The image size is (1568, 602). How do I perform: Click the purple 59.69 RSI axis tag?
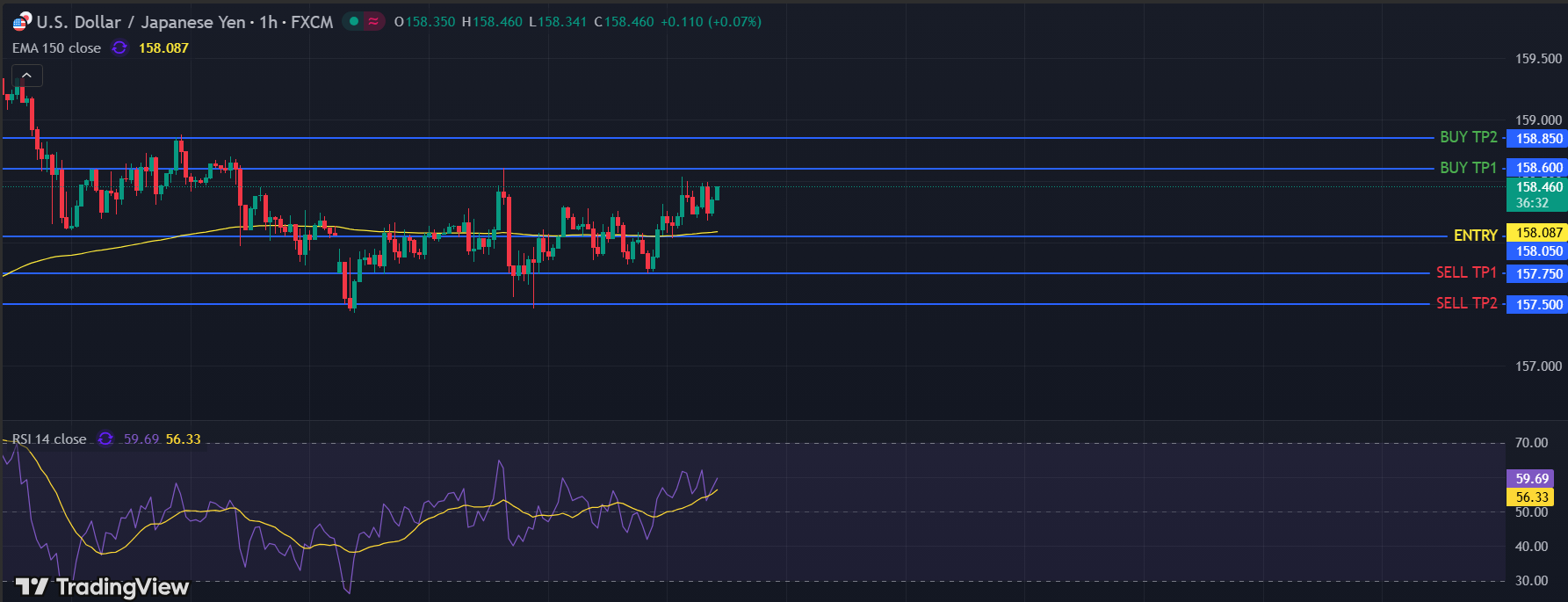(1531, 479)
